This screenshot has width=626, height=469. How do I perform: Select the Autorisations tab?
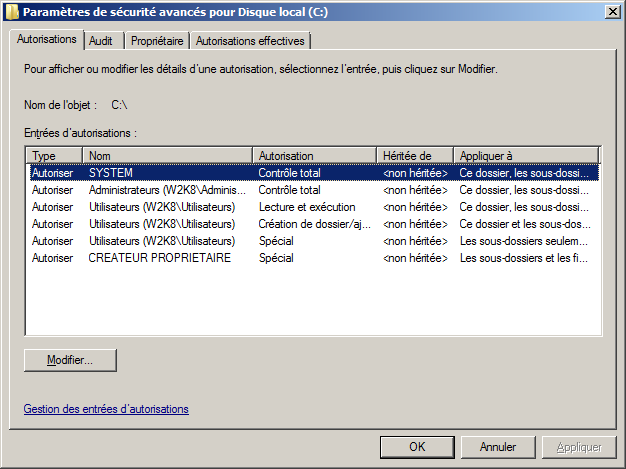(46, 40)
